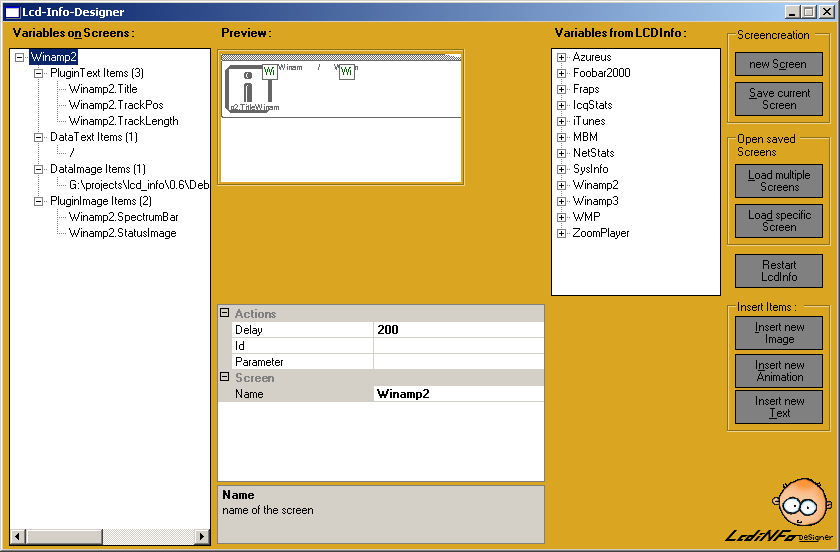Select Winamp2.Title tree item

pyautogui.click(x=103, y=89)
